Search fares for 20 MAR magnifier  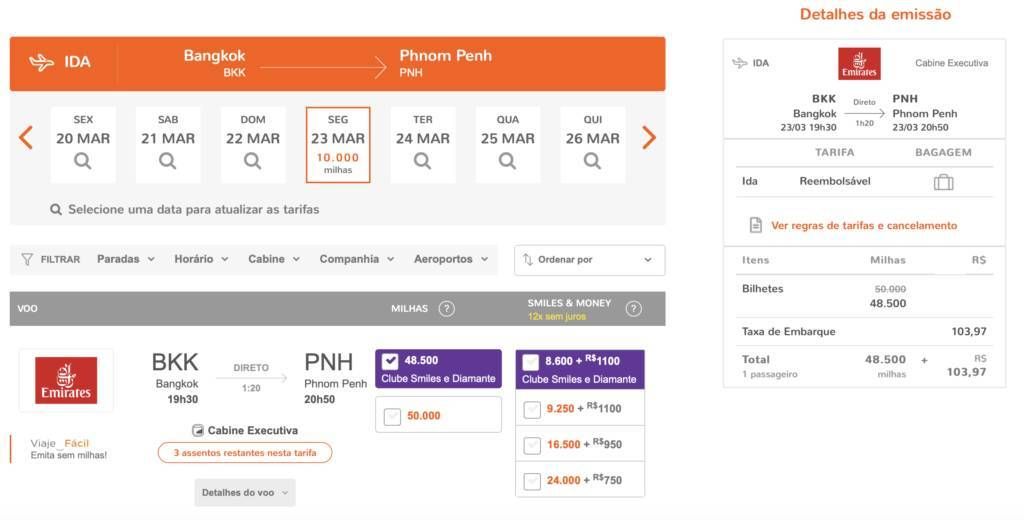click(x=83, y=161)
